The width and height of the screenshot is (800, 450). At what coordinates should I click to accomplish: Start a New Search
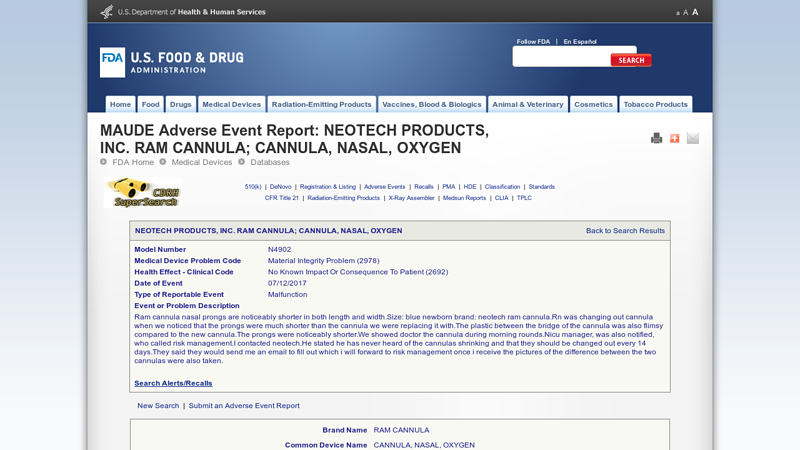click(x=158, y=406)
